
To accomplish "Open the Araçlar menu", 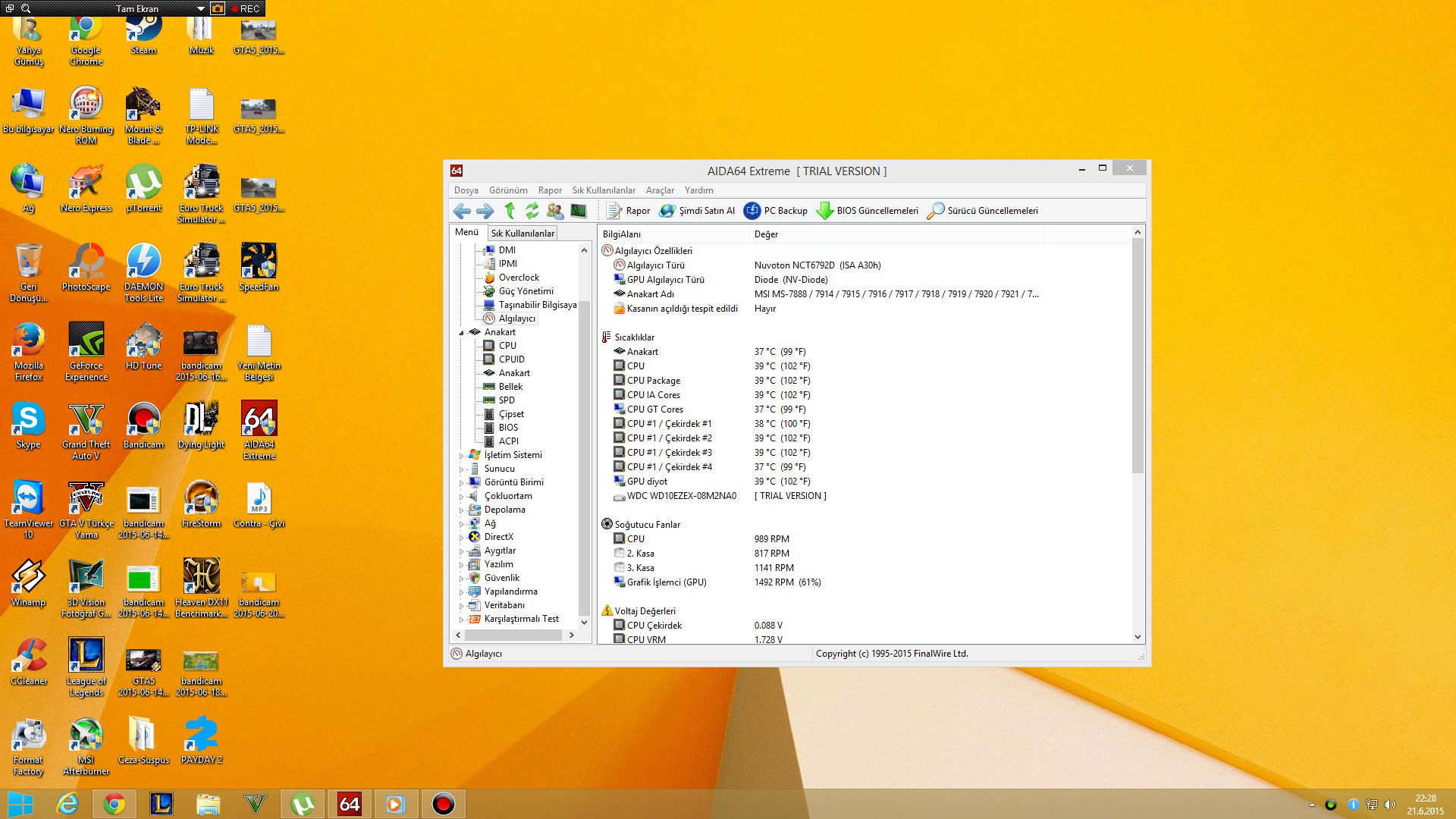I will (660, 190).
